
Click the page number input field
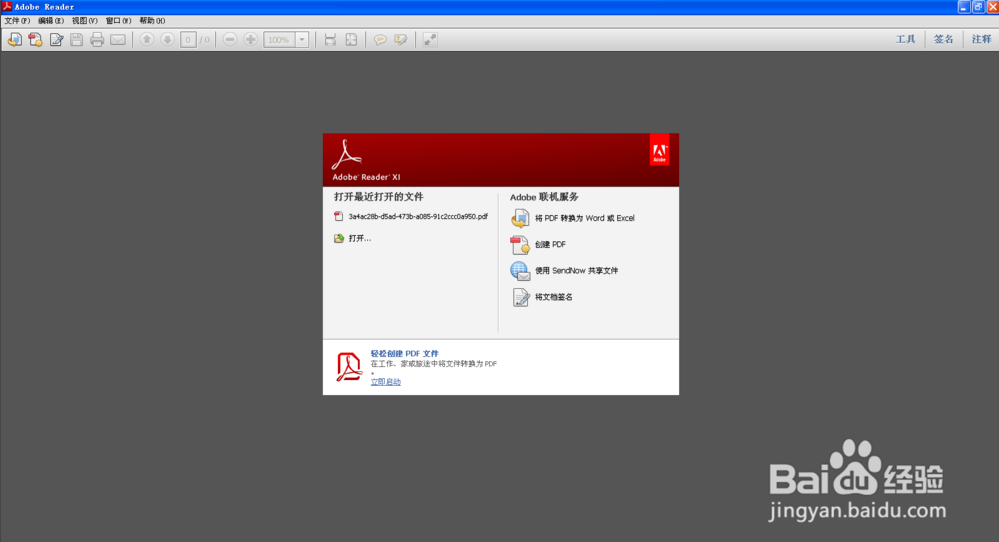tap(188, 39)
